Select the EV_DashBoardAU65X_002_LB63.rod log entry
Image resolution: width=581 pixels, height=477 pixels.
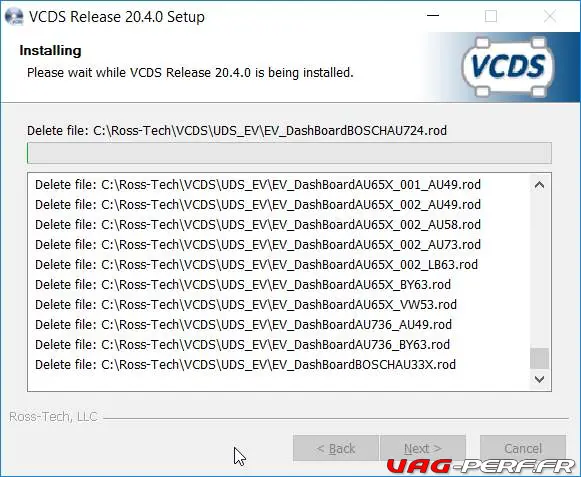pos(256,265)
